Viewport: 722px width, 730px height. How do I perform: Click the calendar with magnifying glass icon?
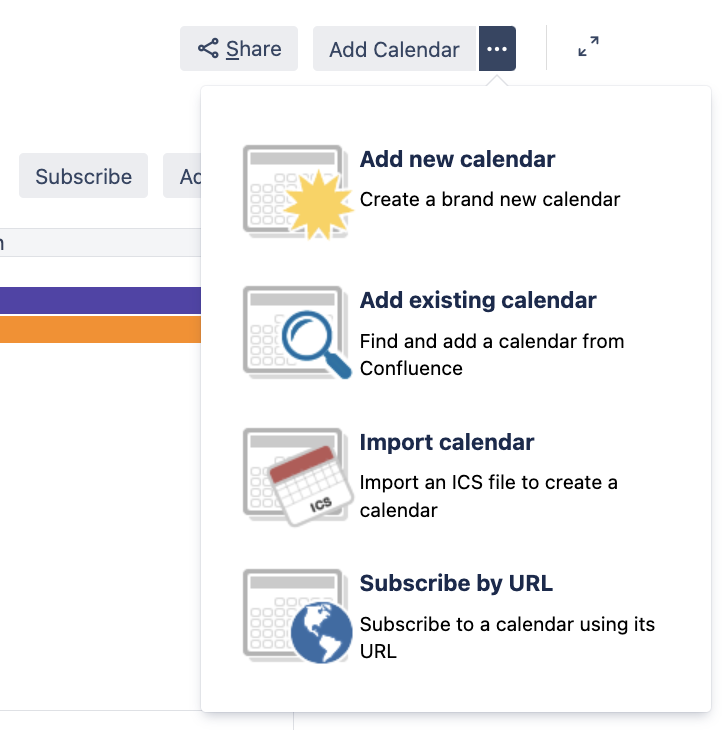[x=297, y=332]
